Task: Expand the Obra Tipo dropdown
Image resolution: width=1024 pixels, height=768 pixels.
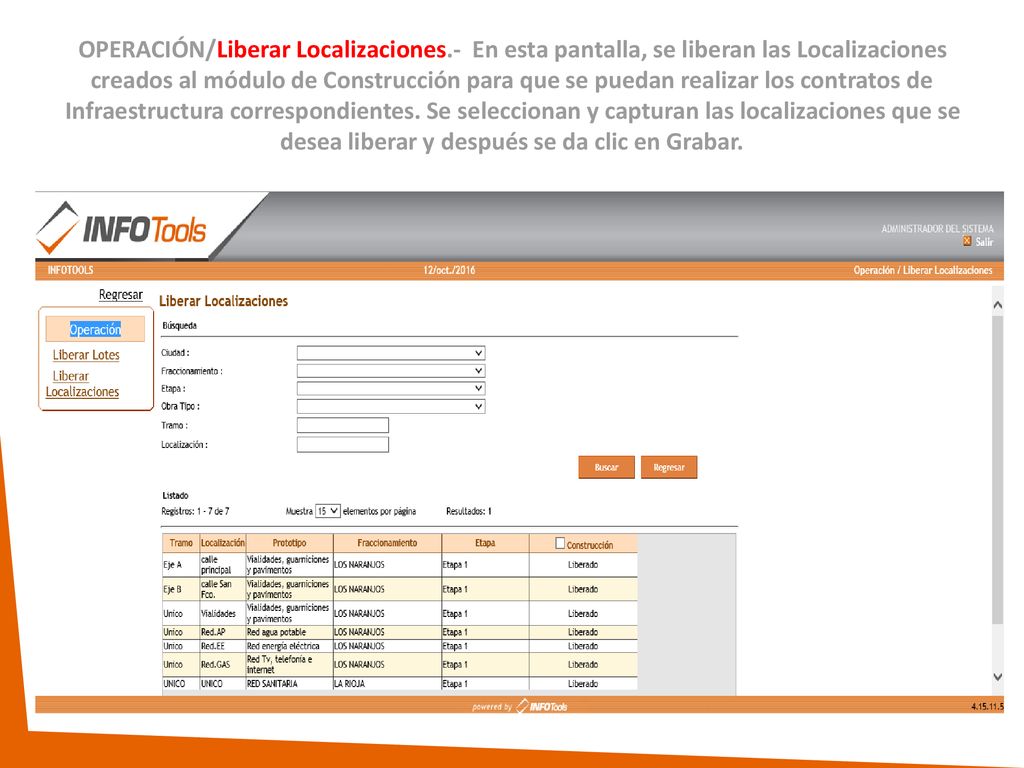Action: click(391, 406)
